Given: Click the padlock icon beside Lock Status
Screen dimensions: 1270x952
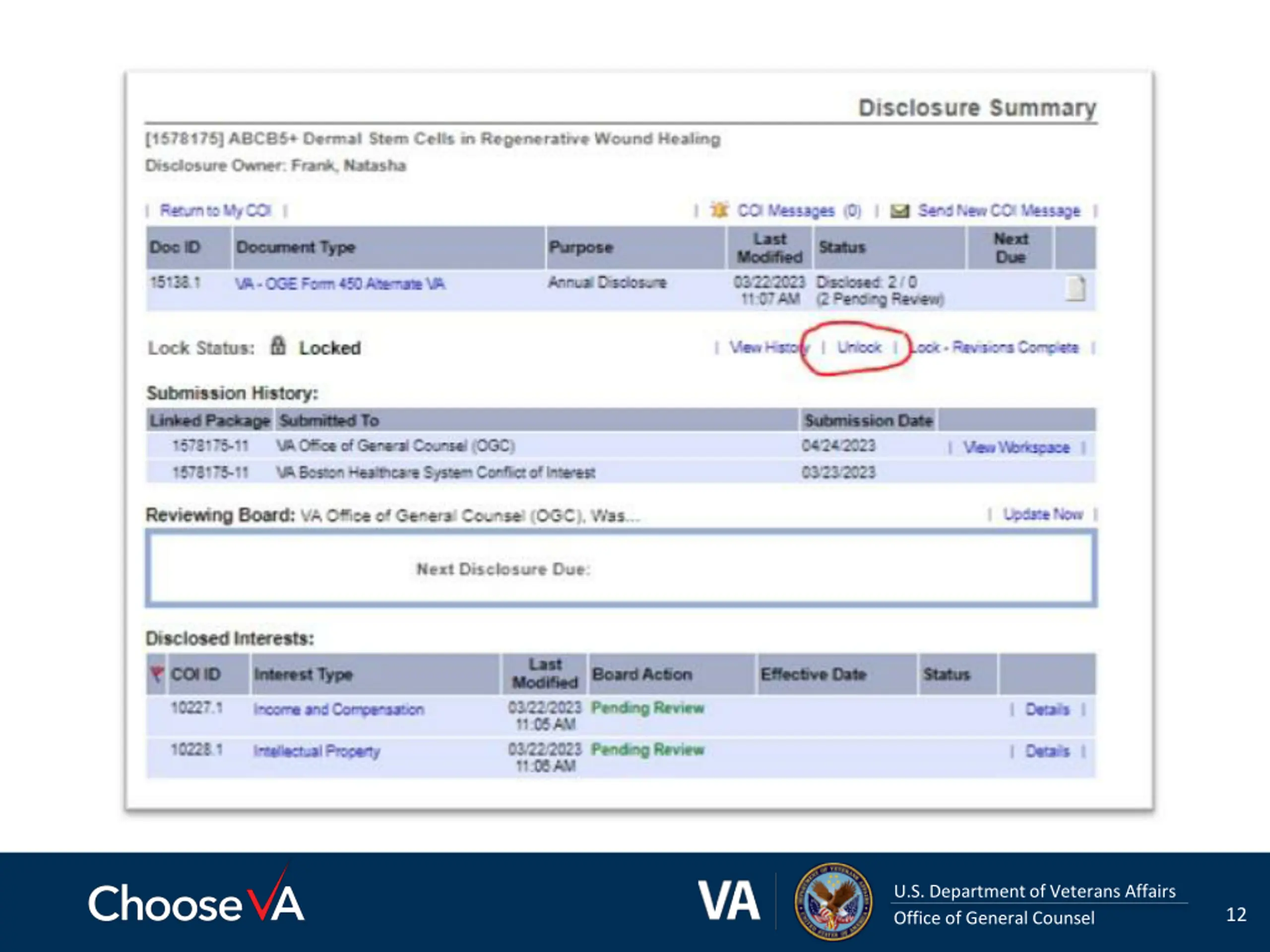Looking at the screenshot, I should [278, 346].
